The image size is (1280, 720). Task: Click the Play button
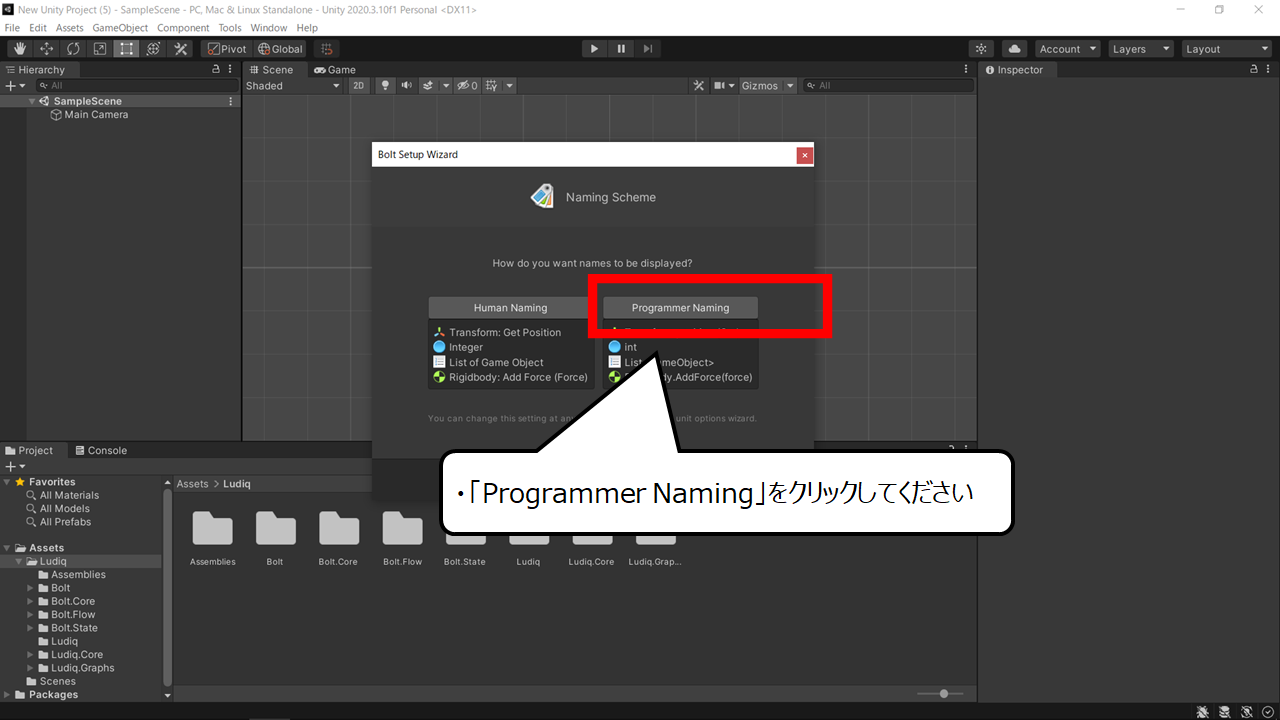coord(594,49)
